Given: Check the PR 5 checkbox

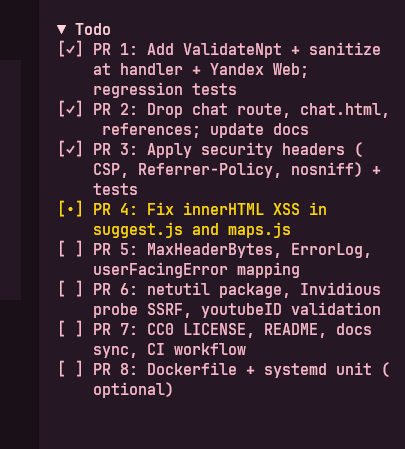Looking at the screenshot, I should coord(70,250).
